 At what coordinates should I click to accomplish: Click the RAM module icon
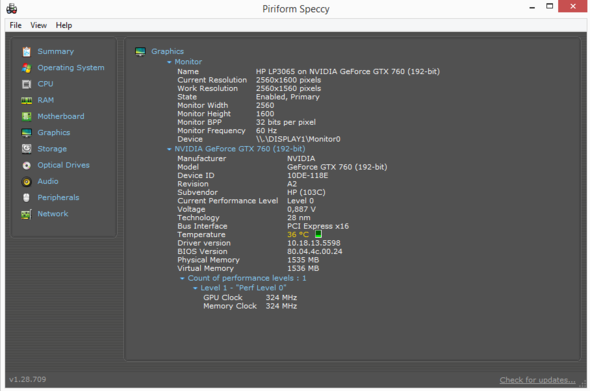pyautogui.click(x=26, y=100)
